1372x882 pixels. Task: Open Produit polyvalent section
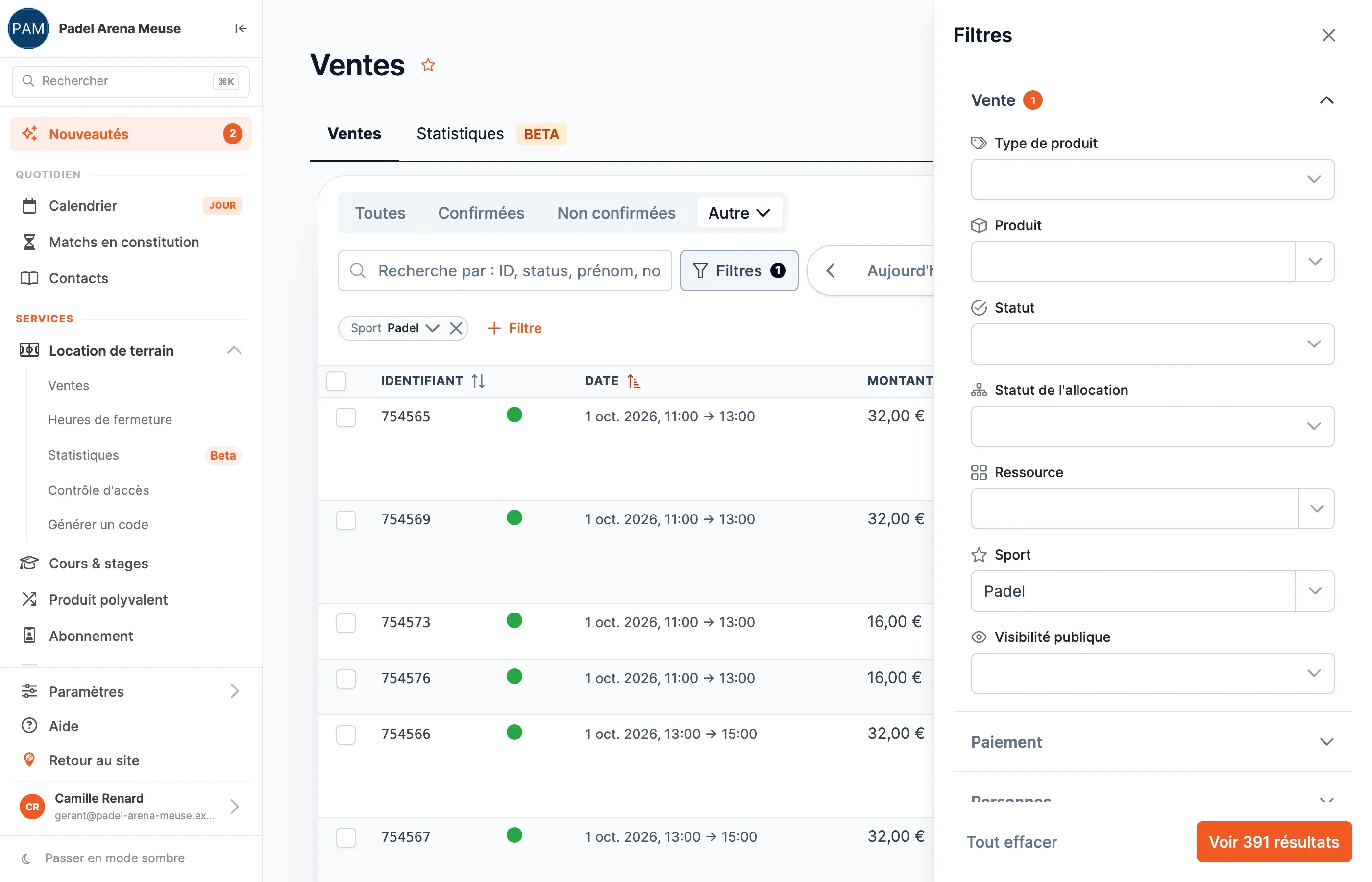coord(131,599)
